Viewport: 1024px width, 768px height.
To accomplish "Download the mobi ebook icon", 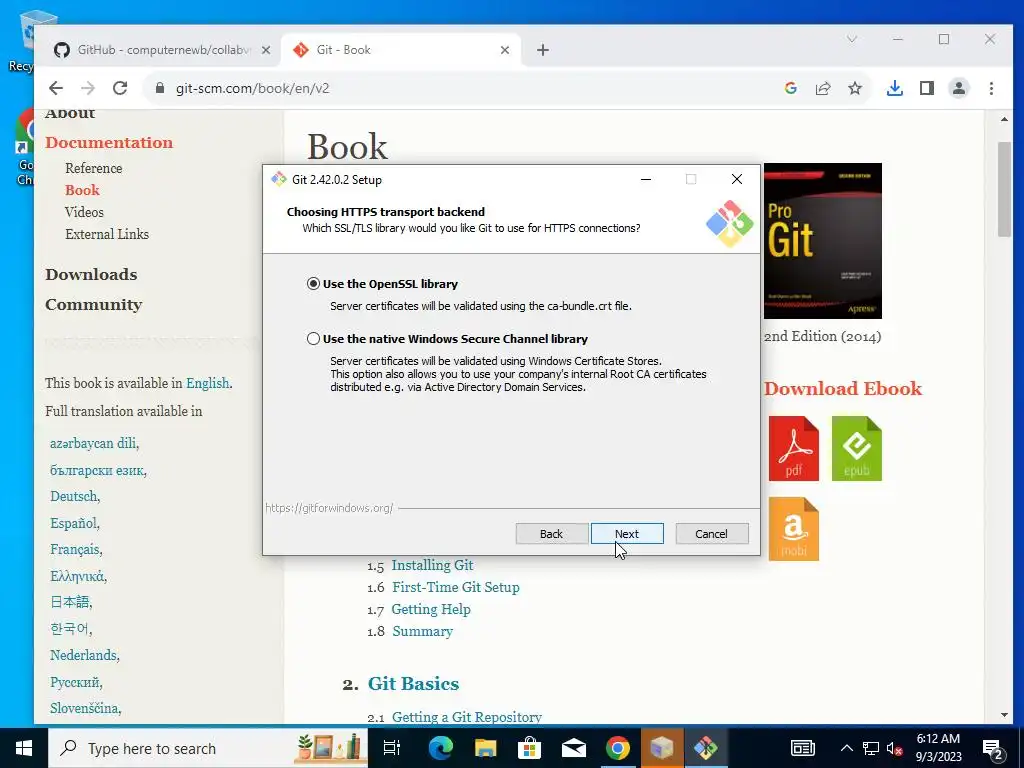I will tap(793, 529).
